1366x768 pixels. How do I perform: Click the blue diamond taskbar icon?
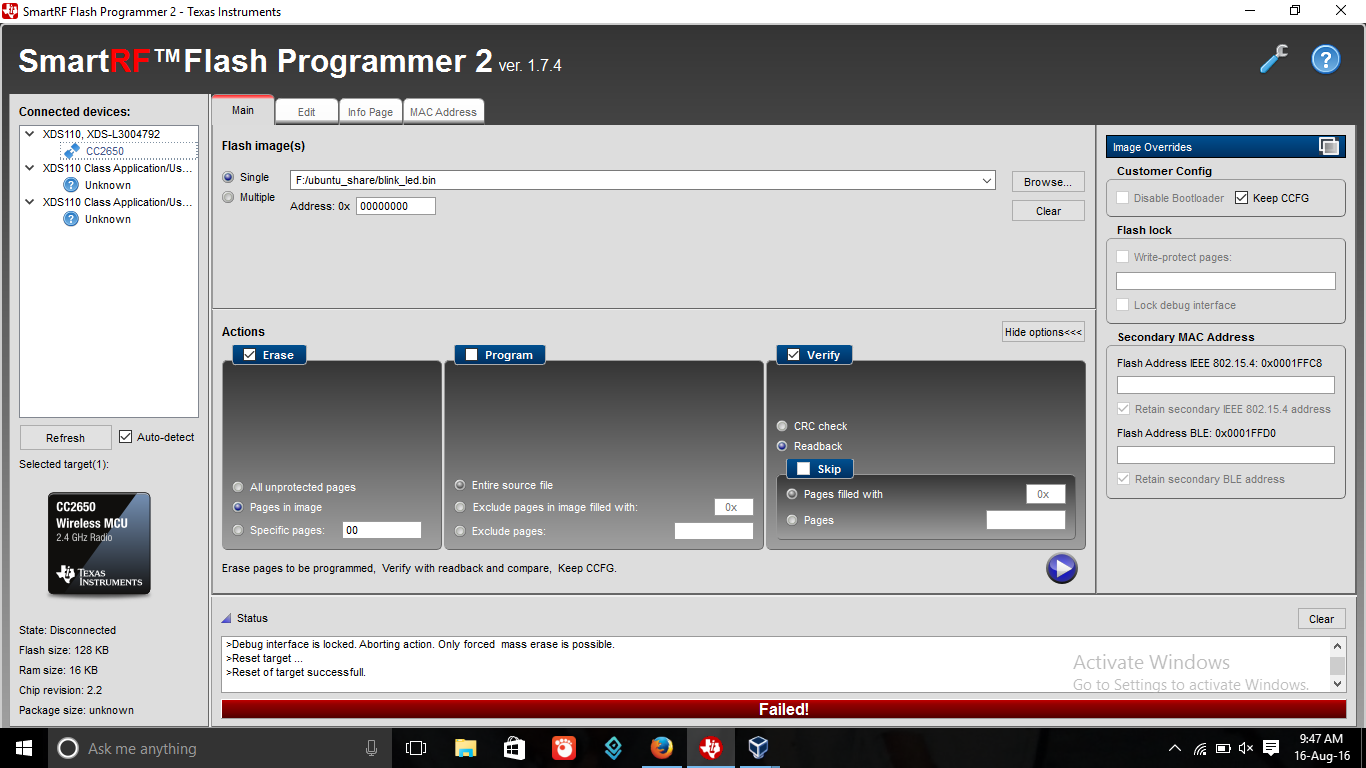click(612, 748)
